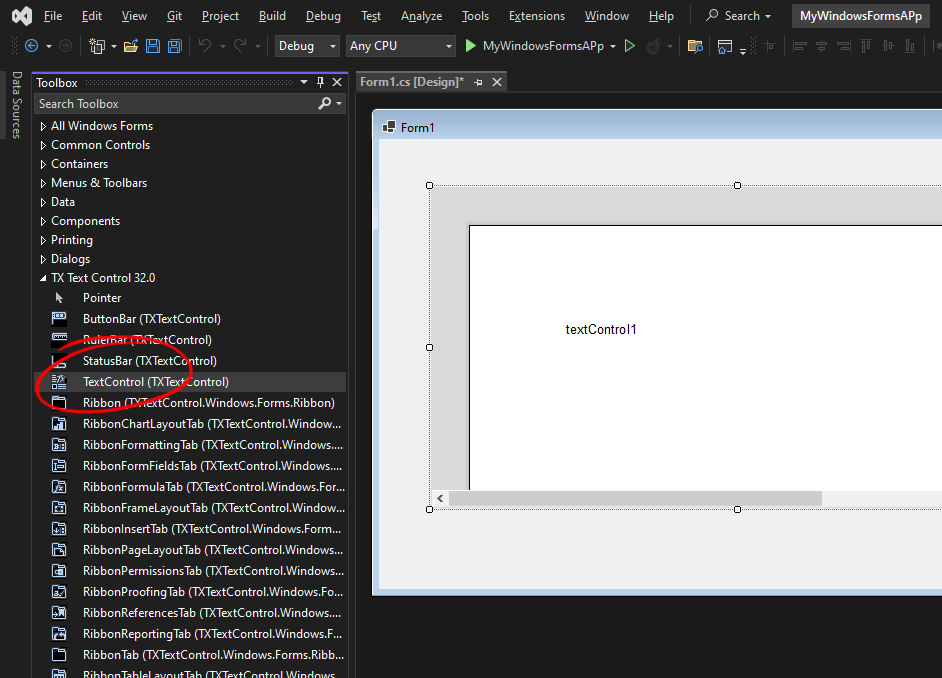Click the Form1 title bar in the designer
Viewport: 942px width, 678px height.
pyautogui.click(x=658, y=127)
